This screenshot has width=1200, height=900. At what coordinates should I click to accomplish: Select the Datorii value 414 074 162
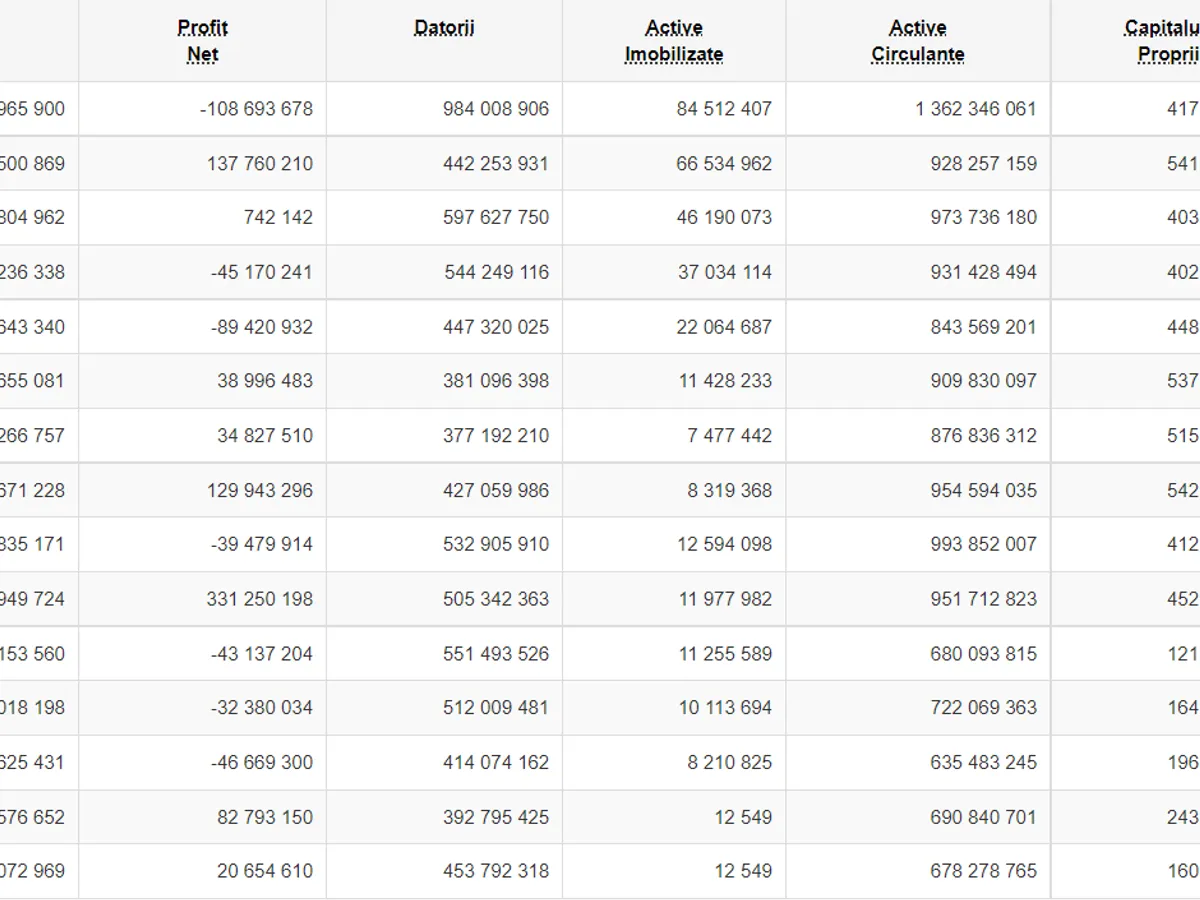tap(496, 763)
